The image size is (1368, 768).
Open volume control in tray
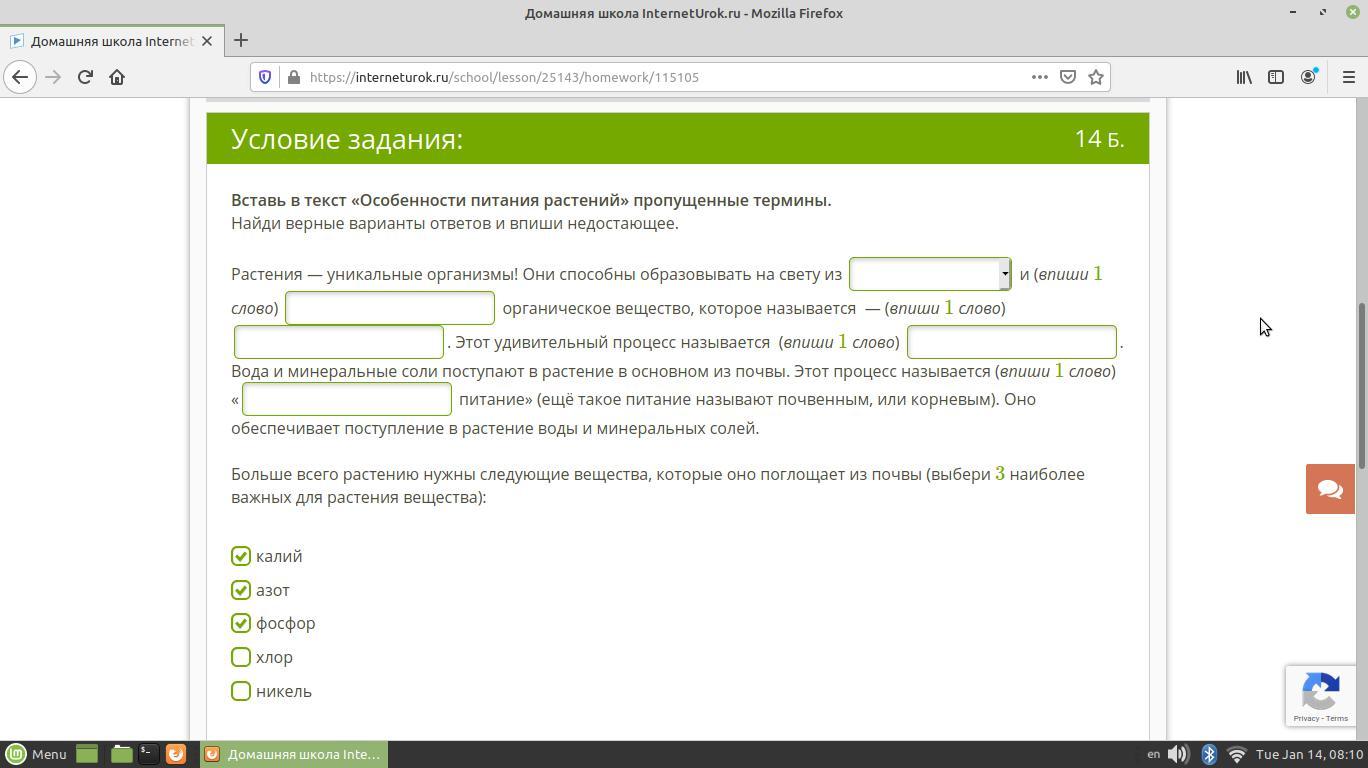tap(1179, 754)
